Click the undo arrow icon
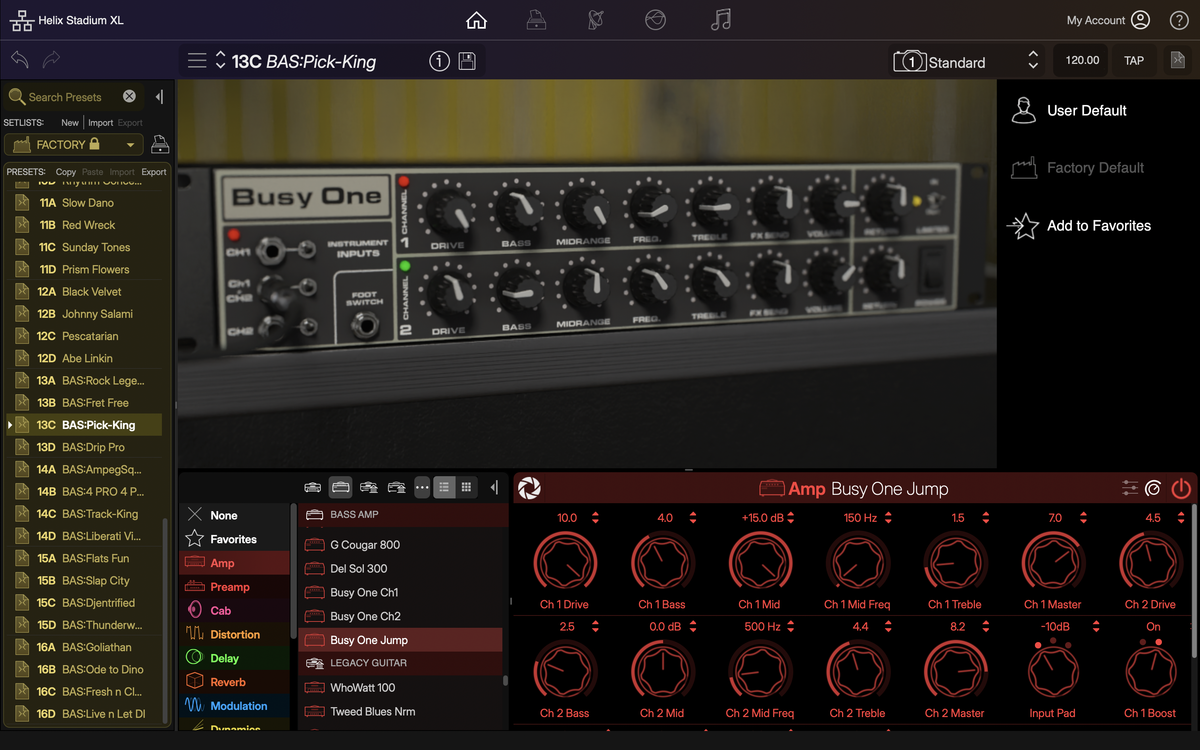Image resolution: width=1200 pixels, height=750 pixels. pos(19,60)
